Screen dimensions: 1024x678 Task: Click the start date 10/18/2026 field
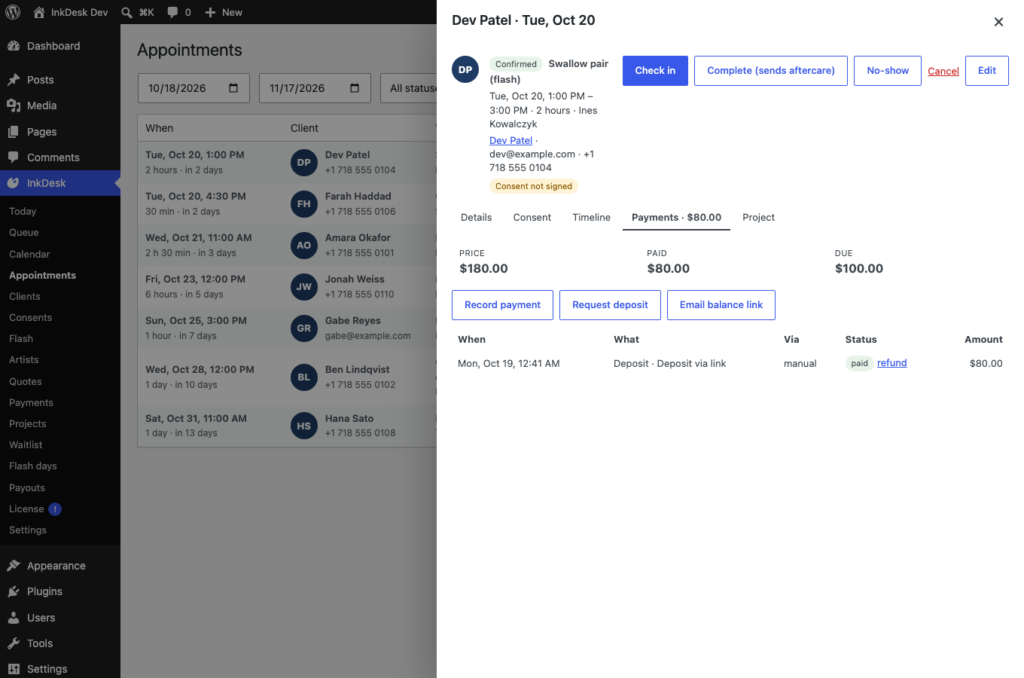[193, 88]
